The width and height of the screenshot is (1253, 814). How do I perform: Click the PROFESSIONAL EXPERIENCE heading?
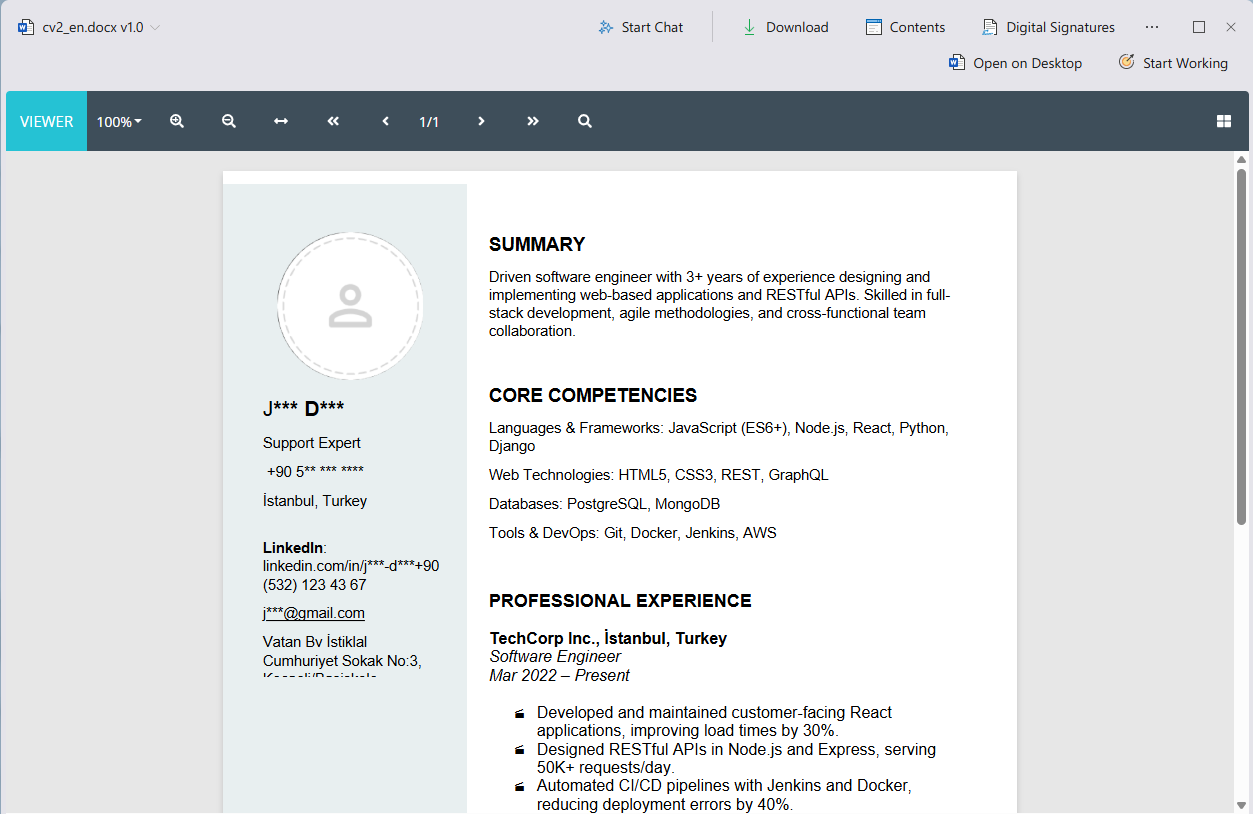pos(620,601)
